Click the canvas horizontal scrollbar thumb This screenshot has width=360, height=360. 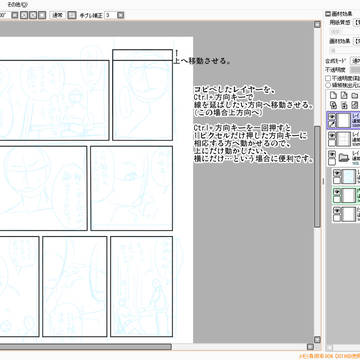tap(86, 347)
